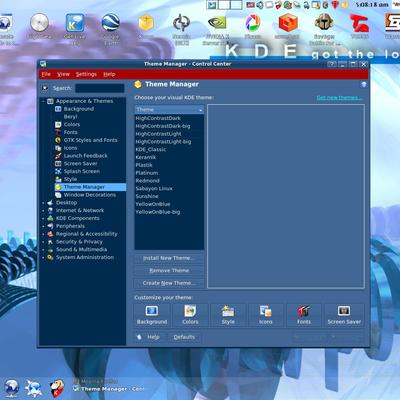Open Style customization in Customize your theme
400x400 pixels.
228,315
